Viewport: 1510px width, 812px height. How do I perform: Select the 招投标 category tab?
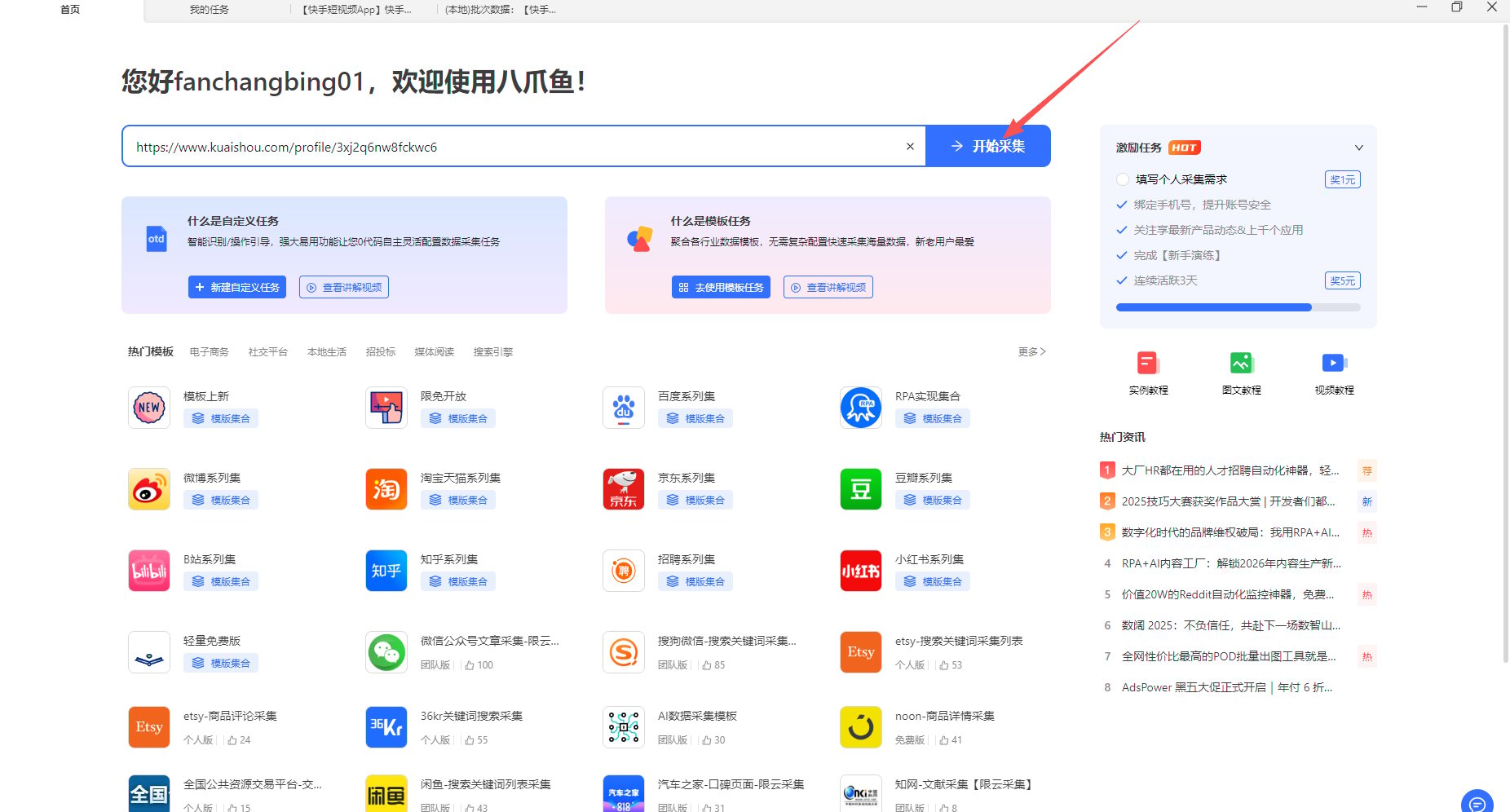coord(381,352)
